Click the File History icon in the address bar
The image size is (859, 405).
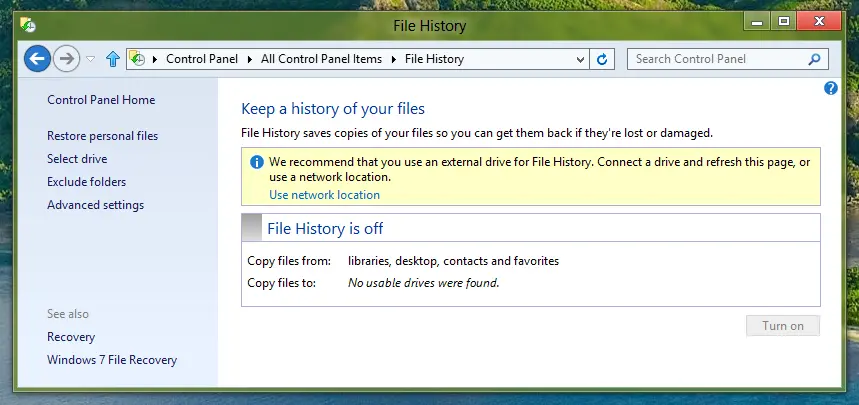tap(137, 59)
